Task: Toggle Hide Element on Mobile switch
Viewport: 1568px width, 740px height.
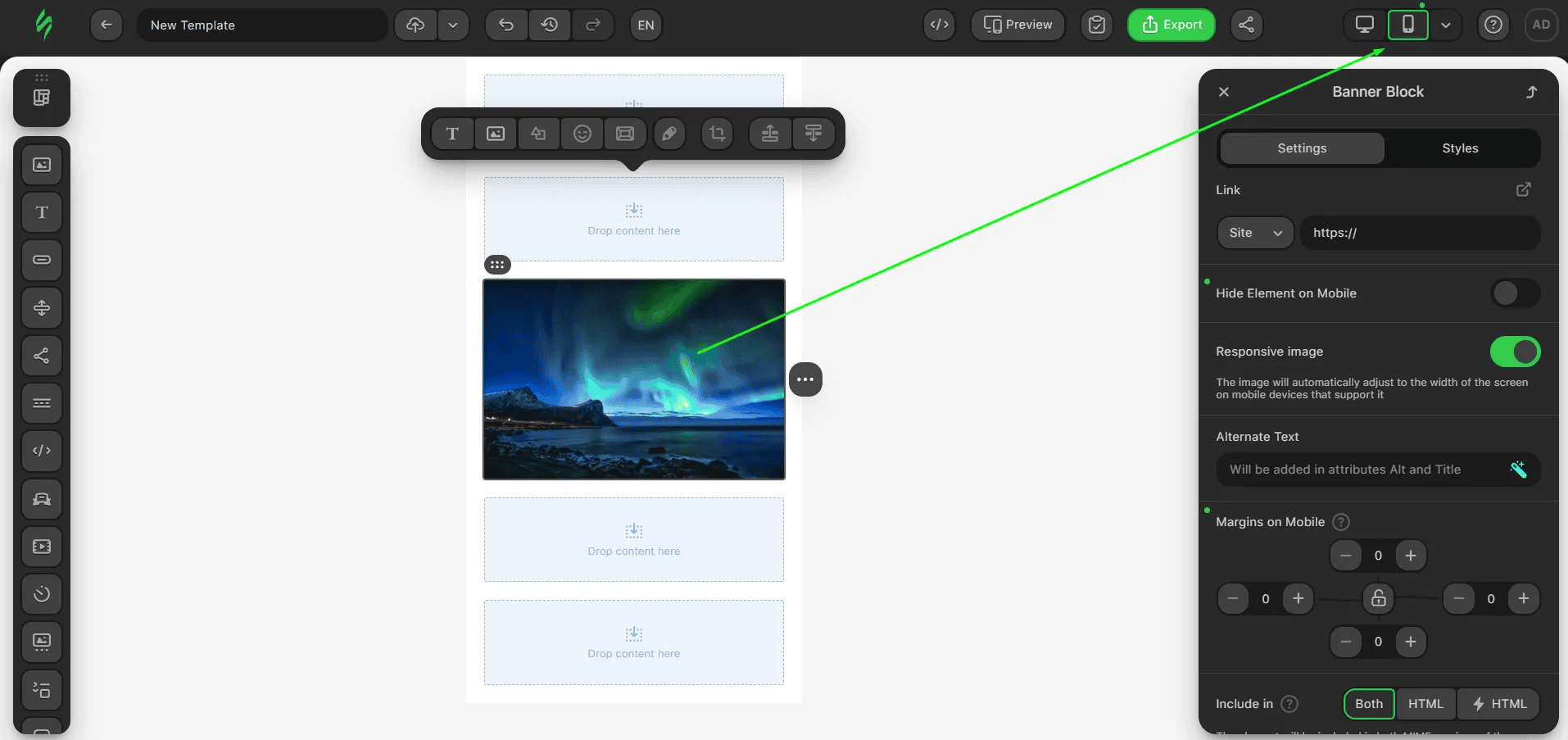Action: pos(1515,293)
